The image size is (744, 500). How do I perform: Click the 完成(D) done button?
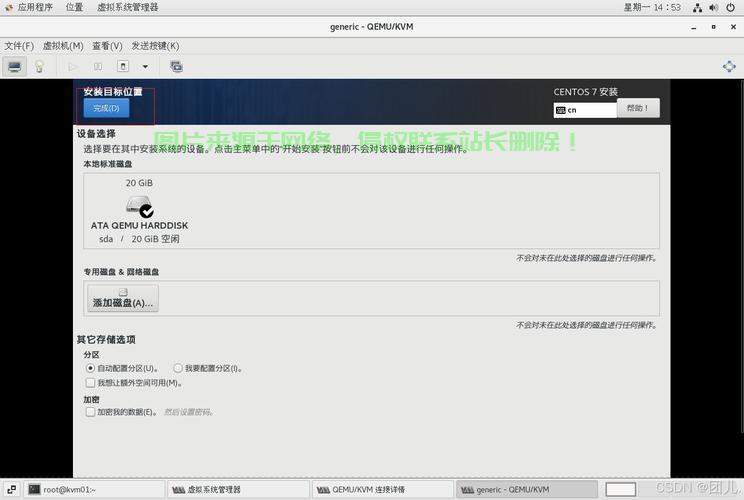tap(106, 108)
